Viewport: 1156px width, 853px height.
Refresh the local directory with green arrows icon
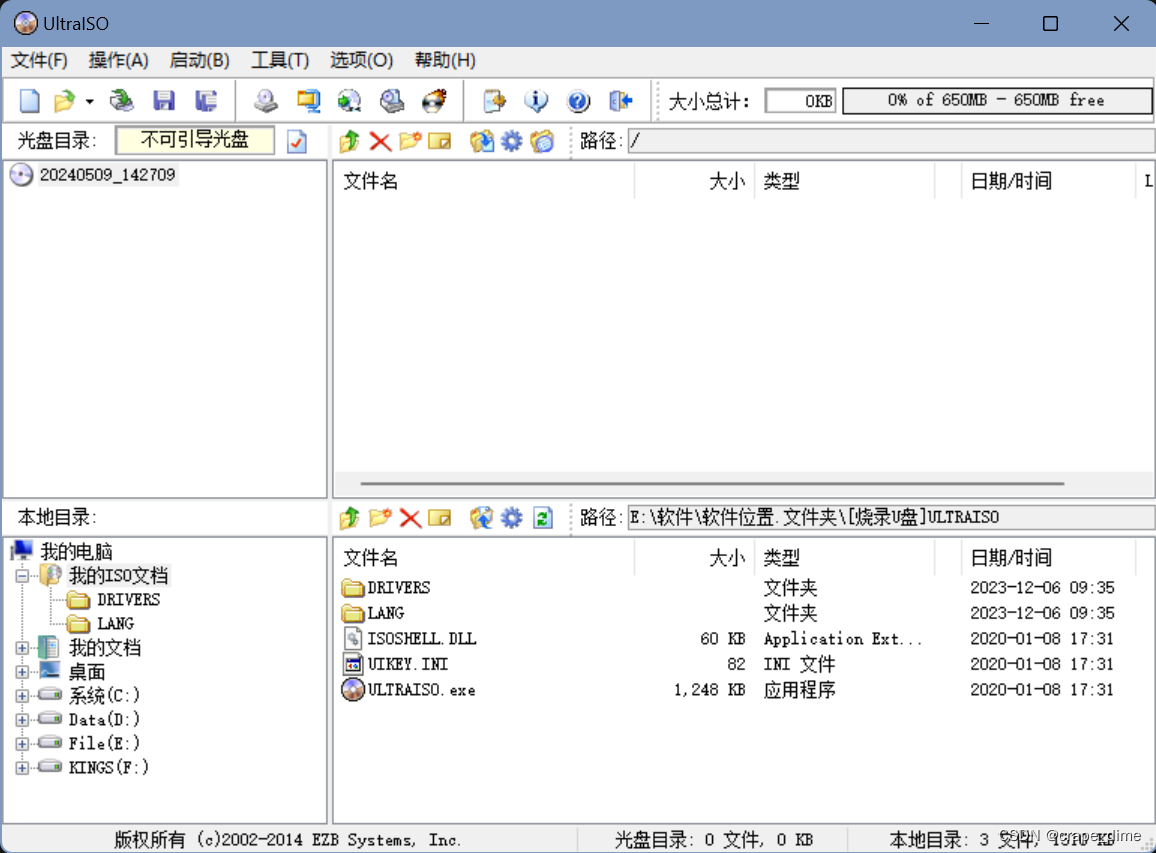[x=543, y=518]
